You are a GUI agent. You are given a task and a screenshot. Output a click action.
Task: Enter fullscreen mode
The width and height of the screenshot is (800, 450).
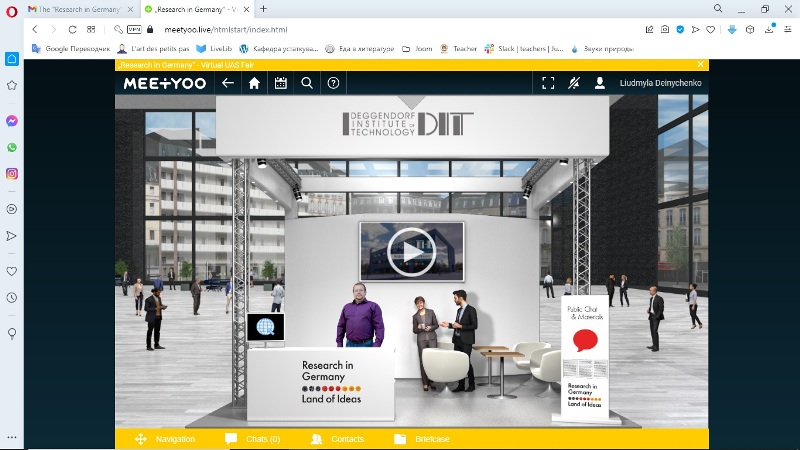[x=548, y=83]
